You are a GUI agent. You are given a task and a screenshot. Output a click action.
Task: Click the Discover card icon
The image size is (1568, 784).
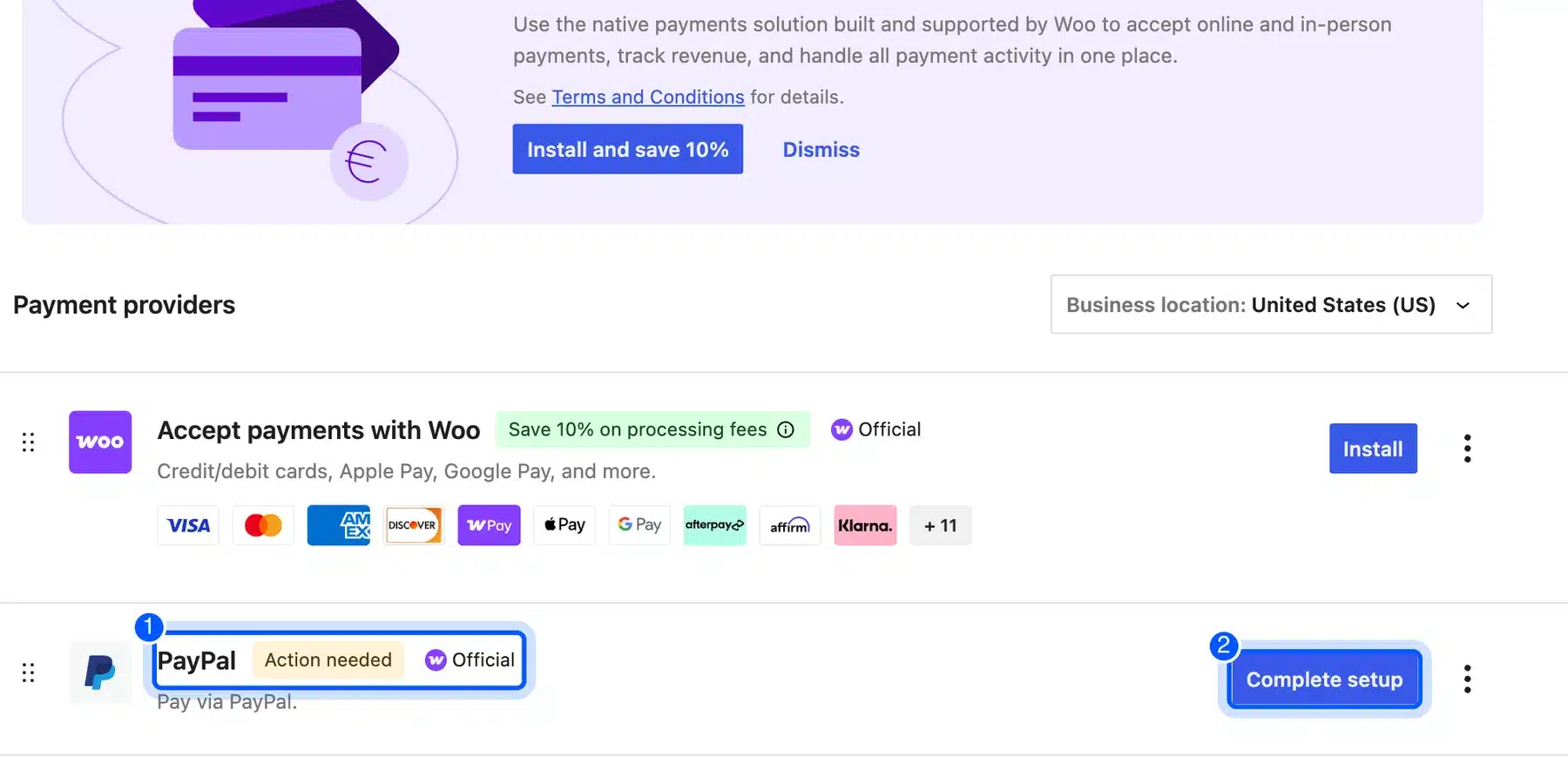click(x=414, y=525)
